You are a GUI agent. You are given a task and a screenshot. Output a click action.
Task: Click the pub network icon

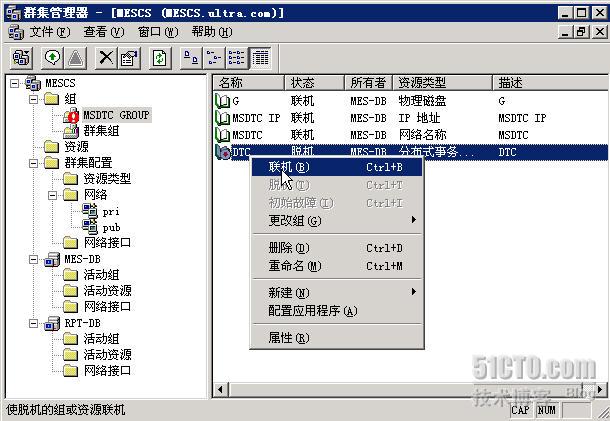[x=90, y=227]
